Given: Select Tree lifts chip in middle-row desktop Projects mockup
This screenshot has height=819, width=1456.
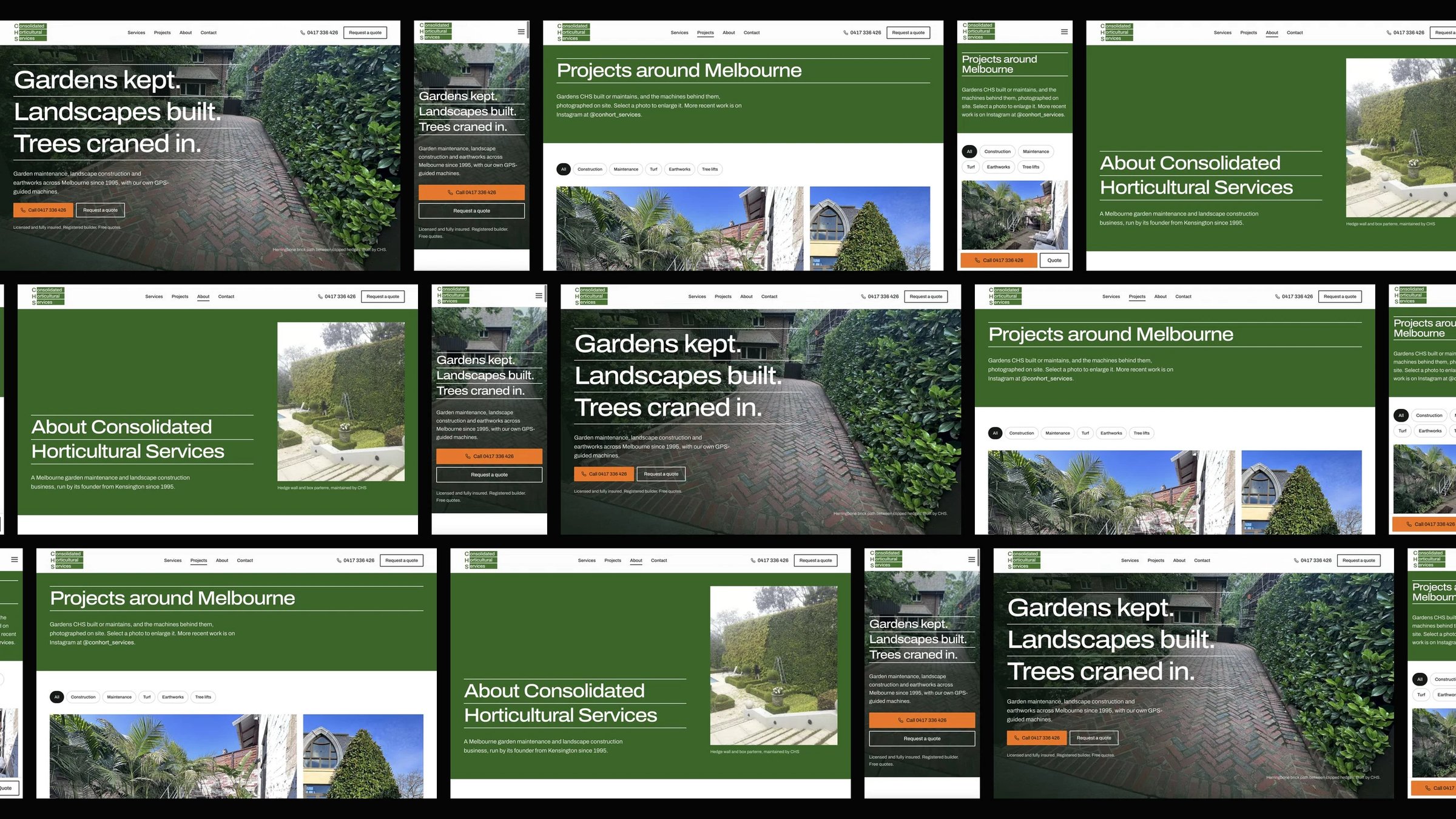Looking at the screenshot, I should click(1142, 433).
